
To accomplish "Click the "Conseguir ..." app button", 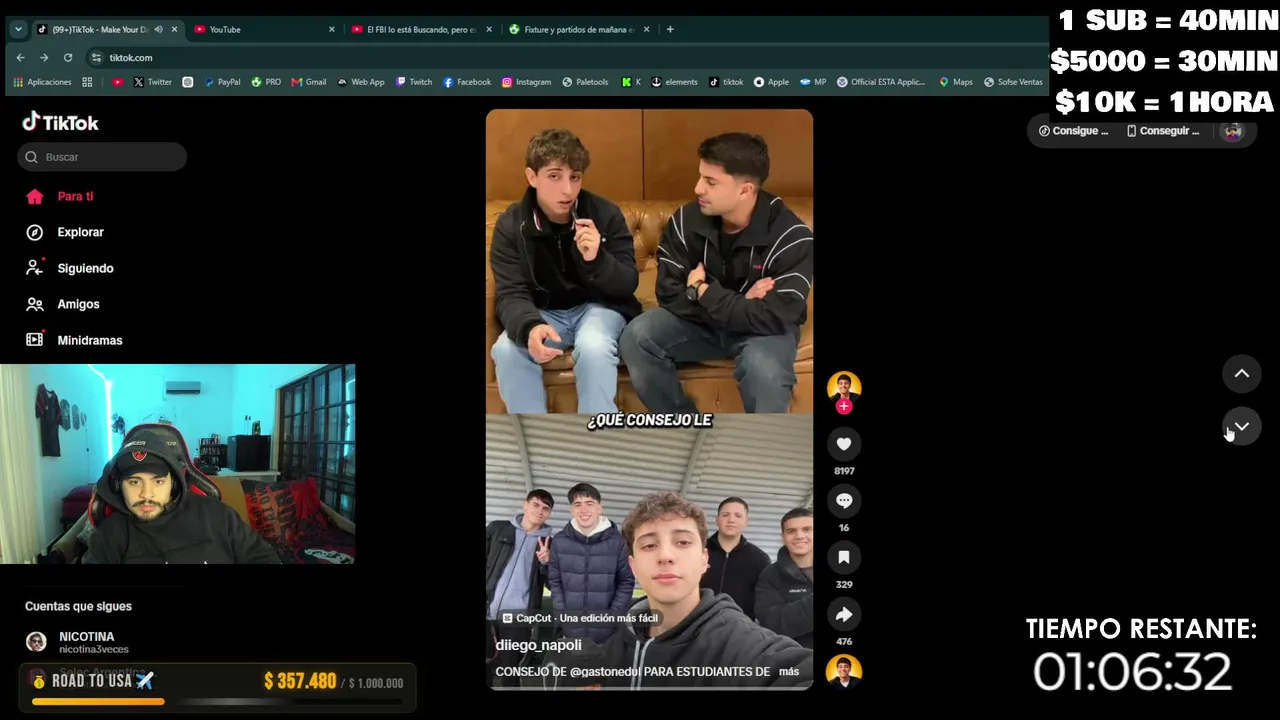I will click(x=1163, y=131).
